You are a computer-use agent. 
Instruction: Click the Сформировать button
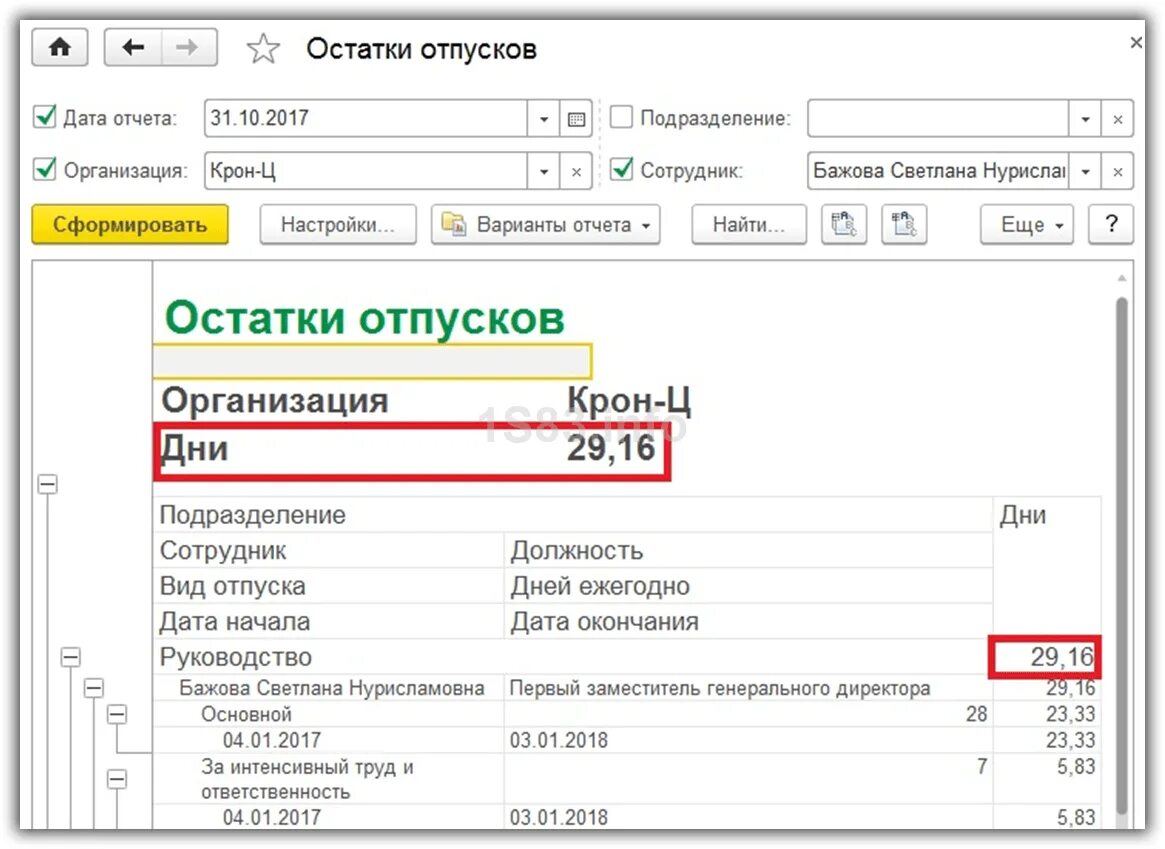(130, 224)
